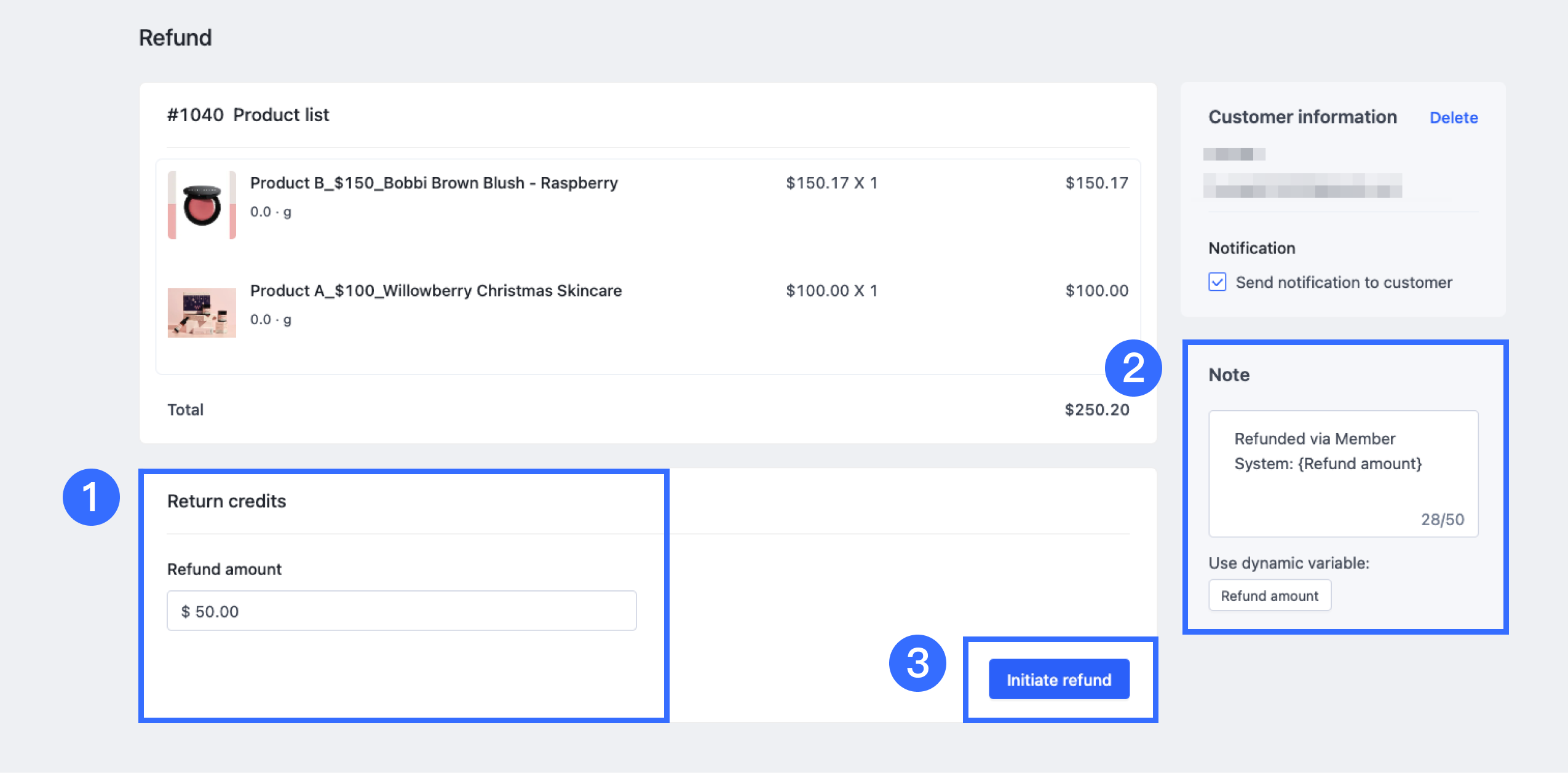Screen dimensions: 1568x773
Task: Insert the Refund amount dynamic variable
Action: pyautogui.click(x=1269, y=595)
